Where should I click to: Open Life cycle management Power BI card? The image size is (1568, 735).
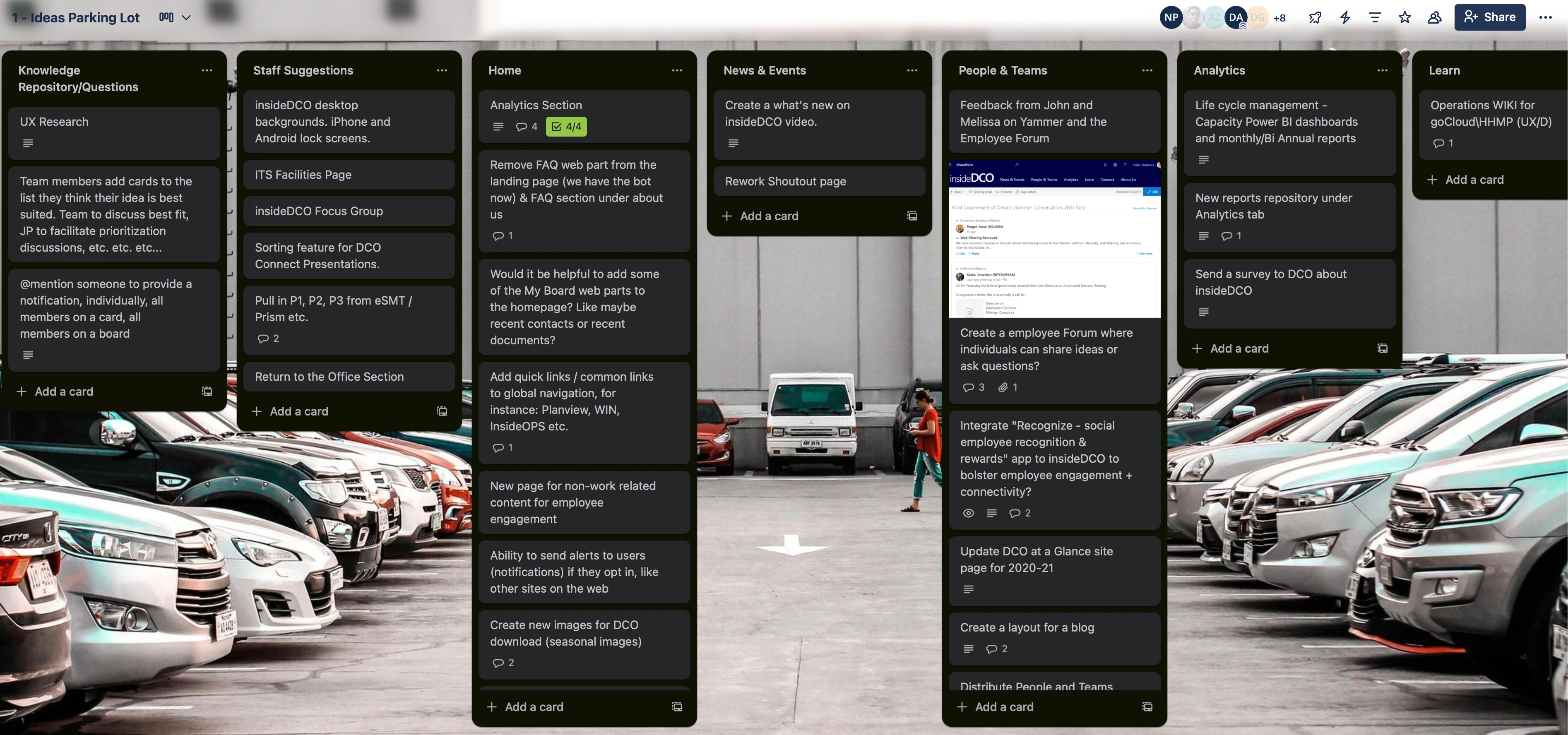1289,133
